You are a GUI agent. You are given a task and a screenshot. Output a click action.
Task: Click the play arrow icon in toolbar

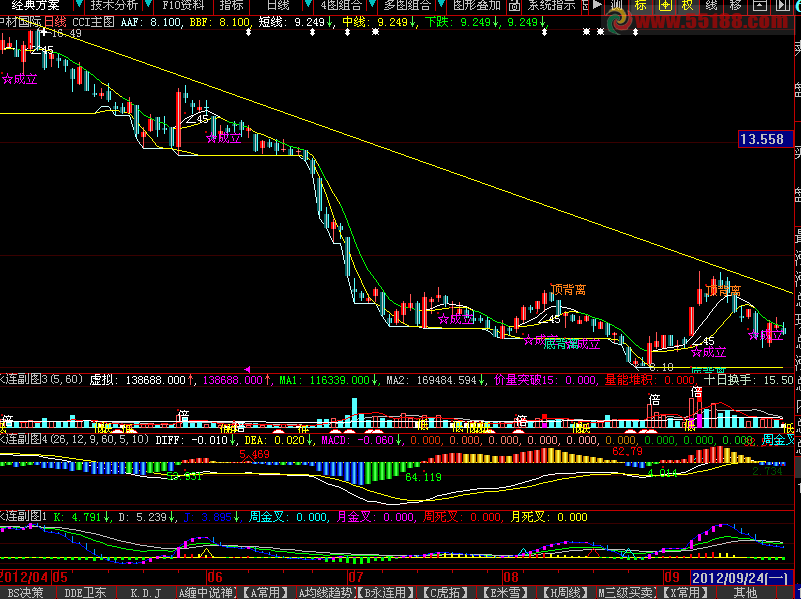point(597,6)
